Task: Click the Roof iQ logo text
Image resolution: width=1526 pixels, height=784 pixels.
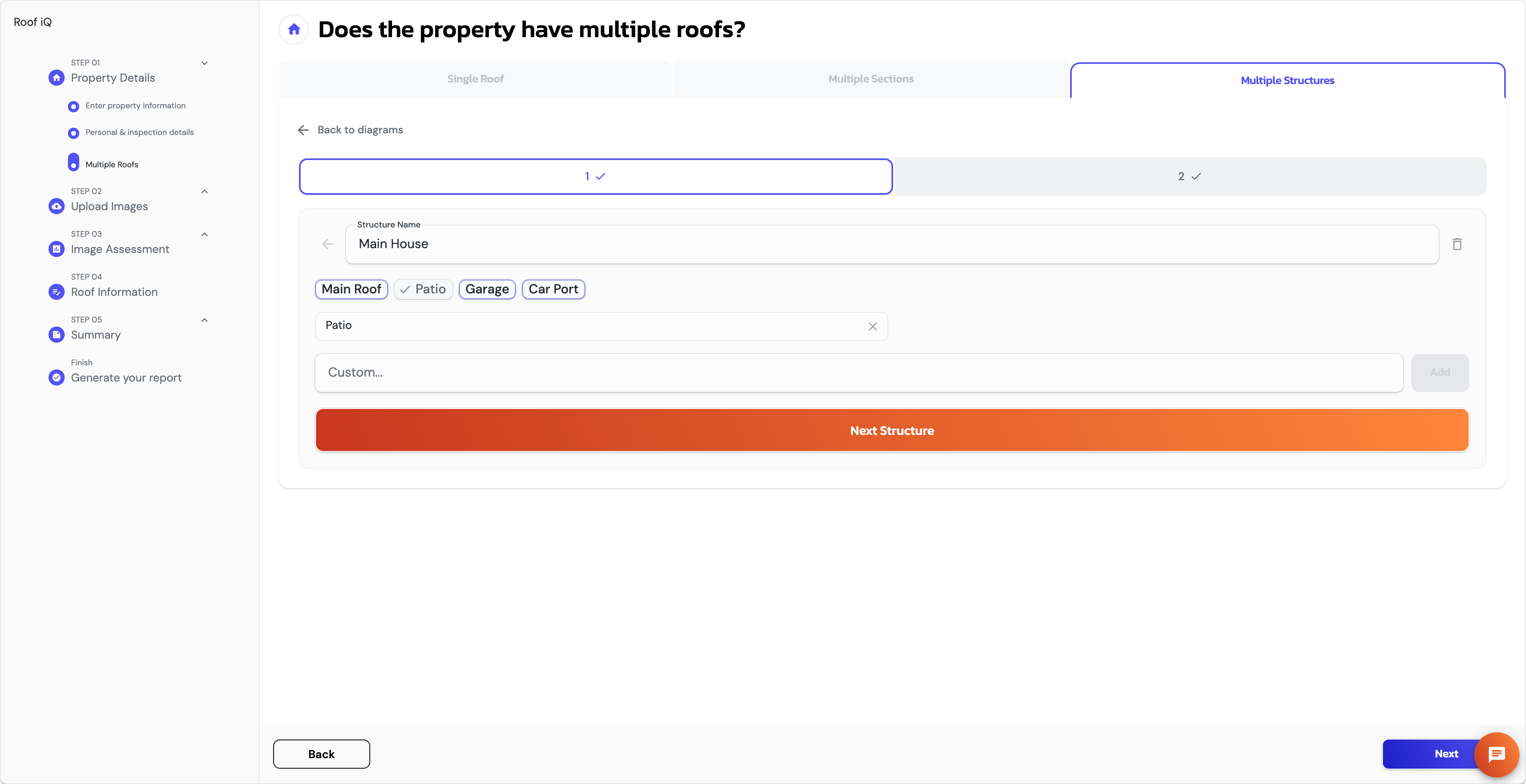Action: coord(33,22)
